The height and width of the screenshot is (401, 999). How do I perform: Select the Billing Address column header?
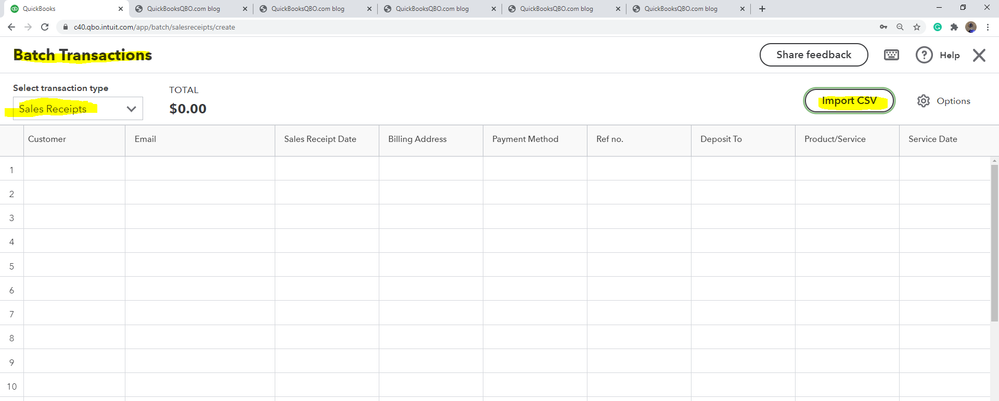431,139
